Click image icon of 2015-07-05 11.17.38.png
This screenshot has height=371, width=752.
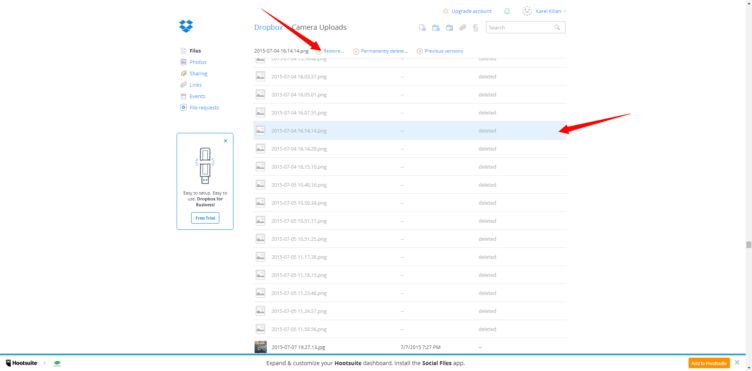click(x=260, y=257)
